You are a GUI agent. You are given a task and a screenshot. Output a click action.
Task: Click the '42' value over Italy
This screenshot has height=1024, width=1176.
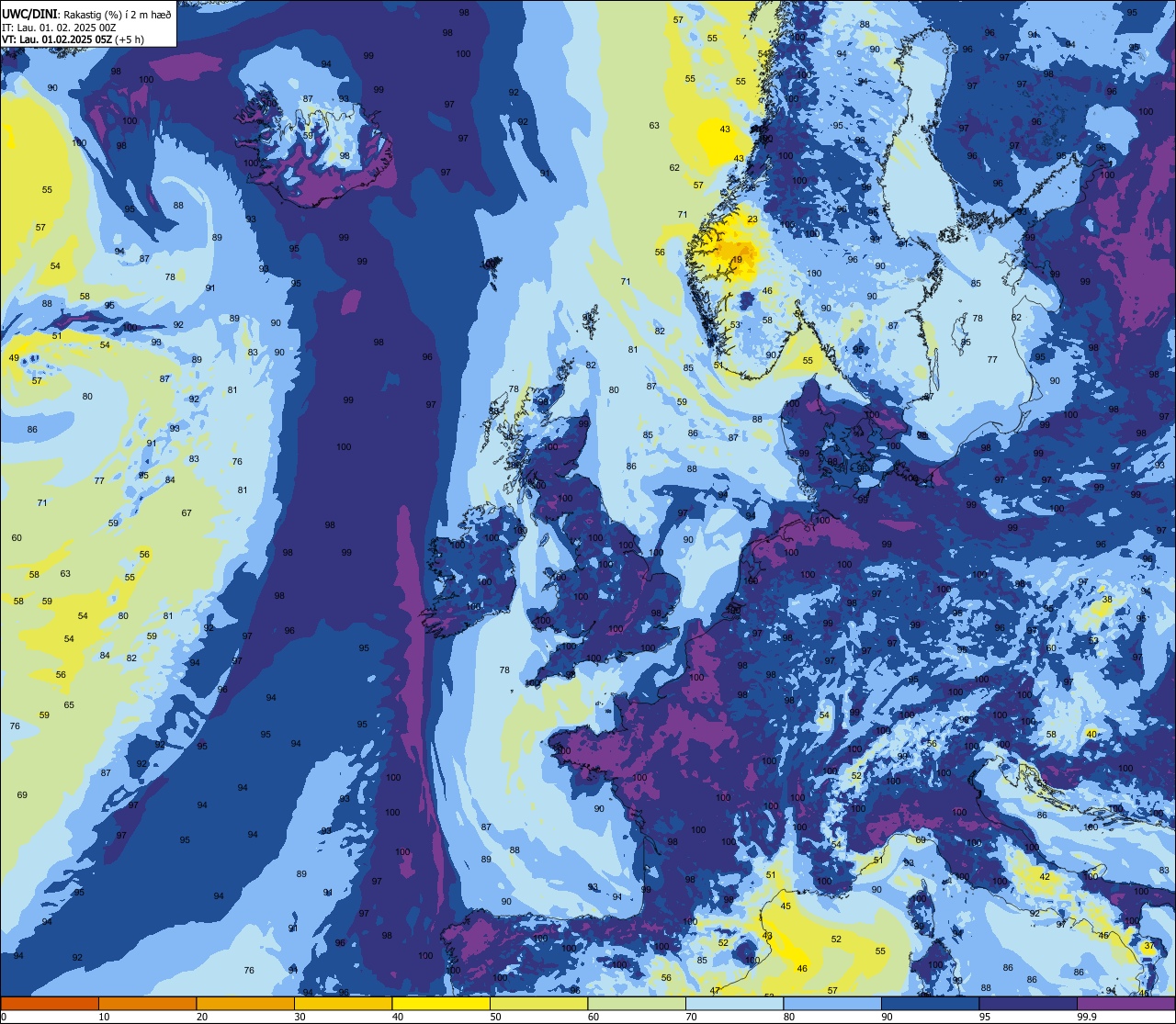point(1045,877)
